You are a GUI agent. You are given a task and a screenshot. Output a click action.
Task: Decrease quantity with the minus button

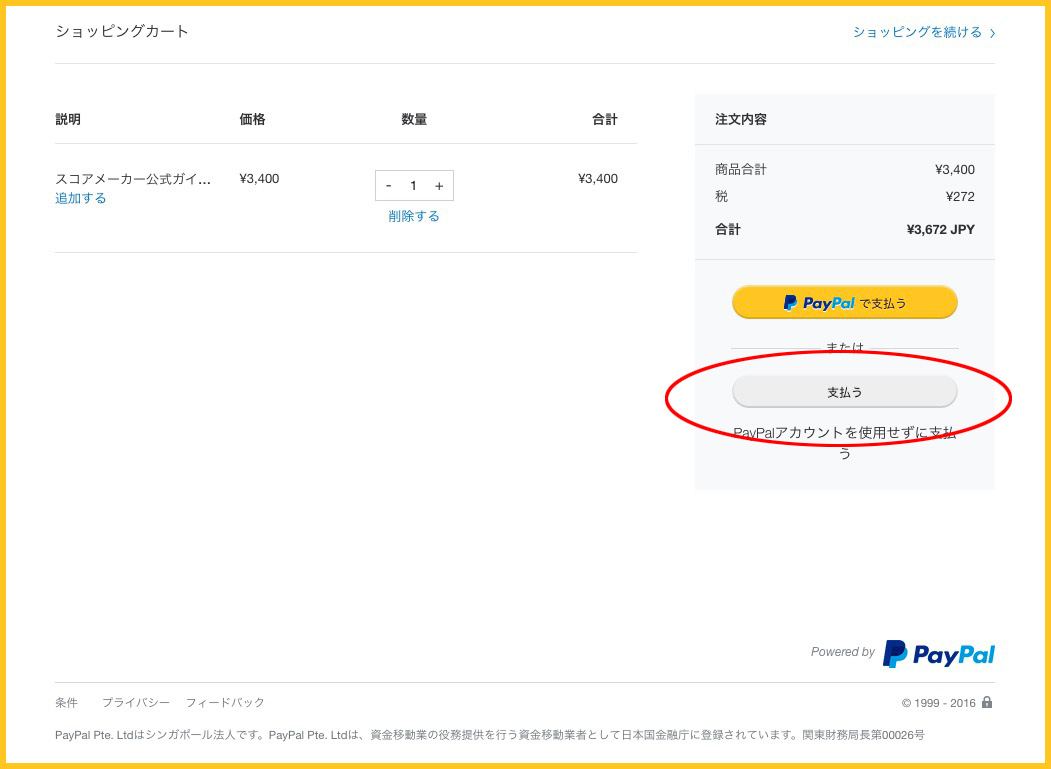(x=389, y=186)
